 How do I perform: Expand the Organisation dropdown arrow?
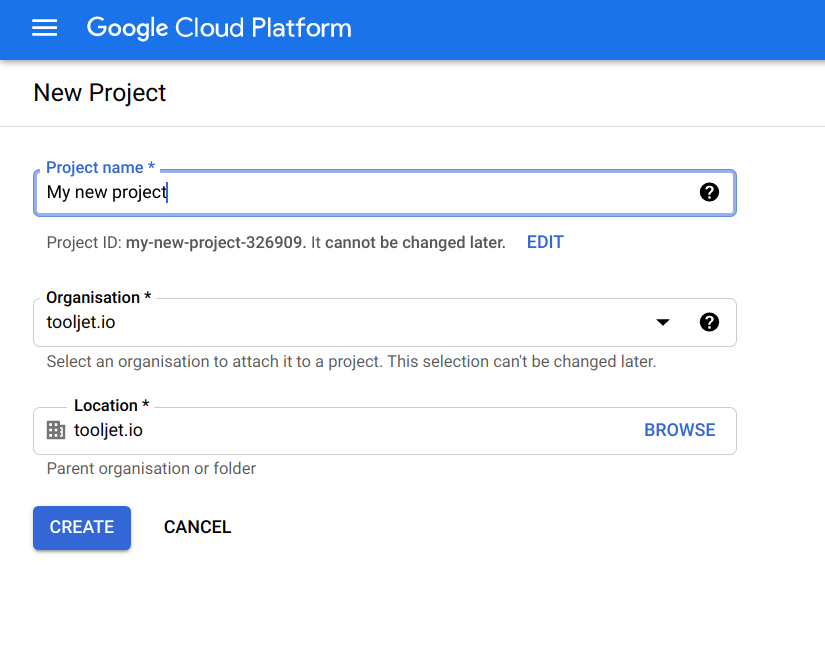point(662,322)
